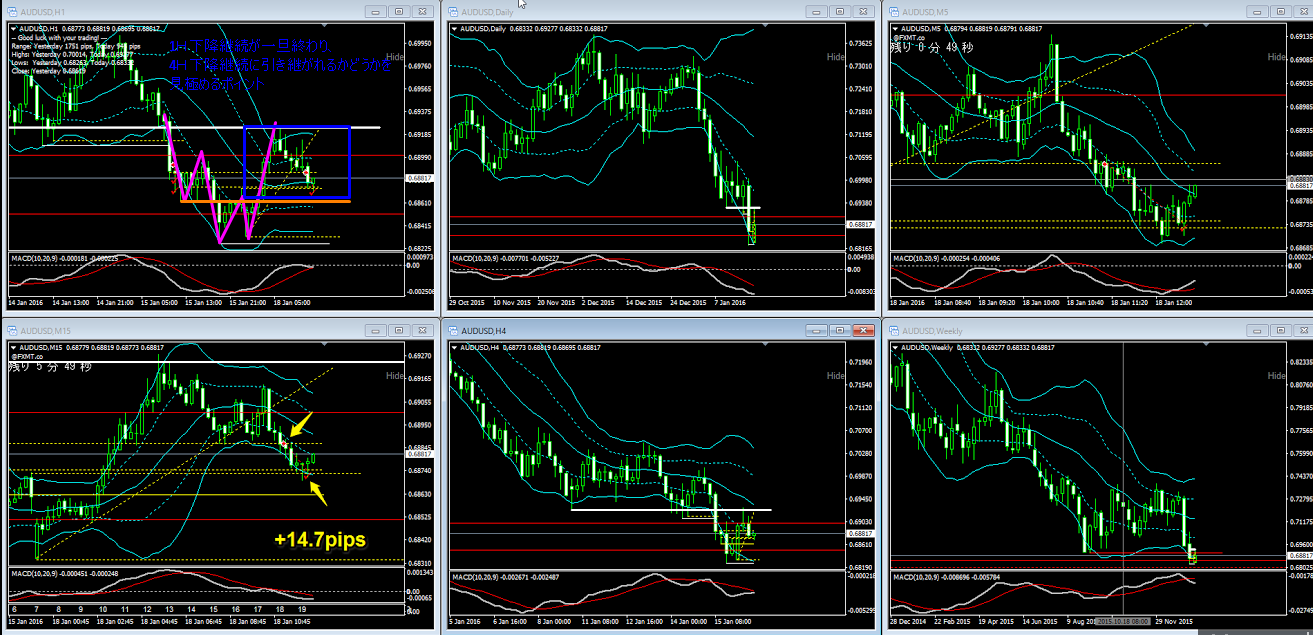Image resolution: width=1313 pixels, height=635 pixels.
Task: Expand the triangle menu beside AUDUSD,Daily label
Action: (x=453, y=28)
